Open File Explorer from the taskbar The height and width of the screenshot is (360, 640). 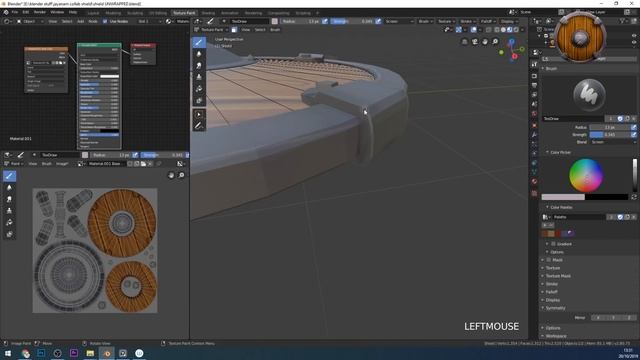pyautogui.click(x=90, y=353)
